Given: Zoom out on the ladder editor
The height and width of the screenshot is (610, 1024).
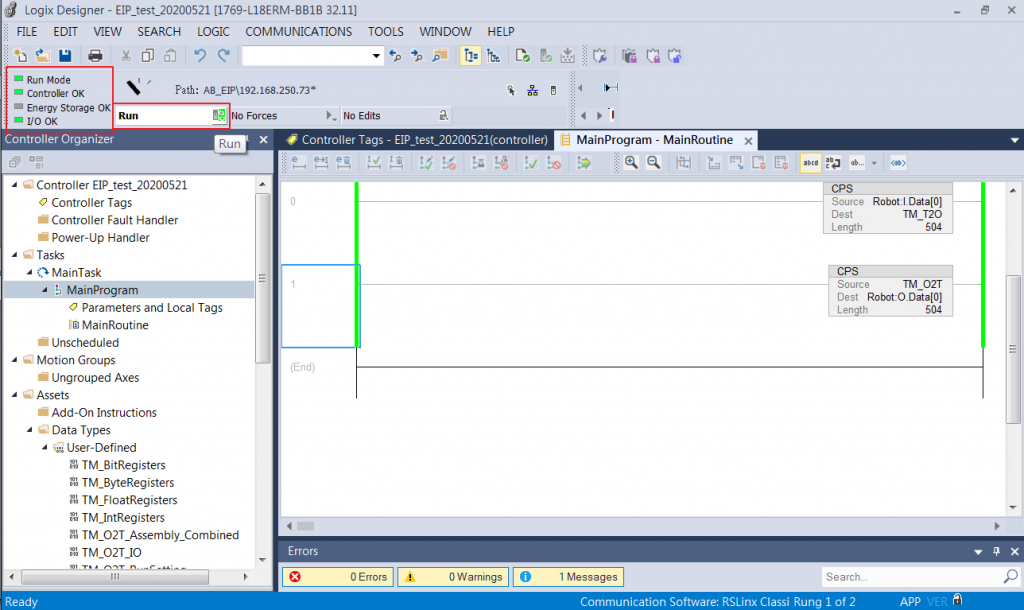Looking at the screenshot, I should pos(653,163).
